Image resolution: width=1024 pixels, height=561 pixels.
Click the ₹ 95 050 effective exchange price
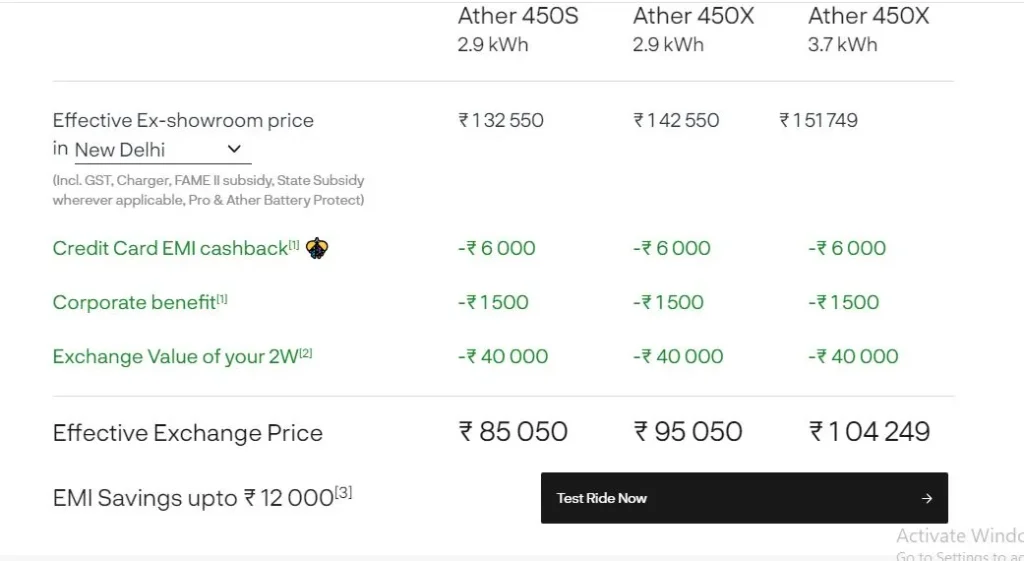[x=688, y=432]
